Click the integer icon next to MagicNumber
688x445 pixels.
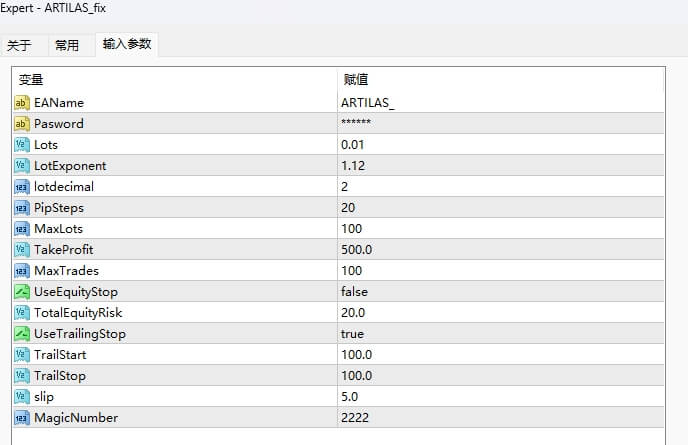tap(22, 417)
